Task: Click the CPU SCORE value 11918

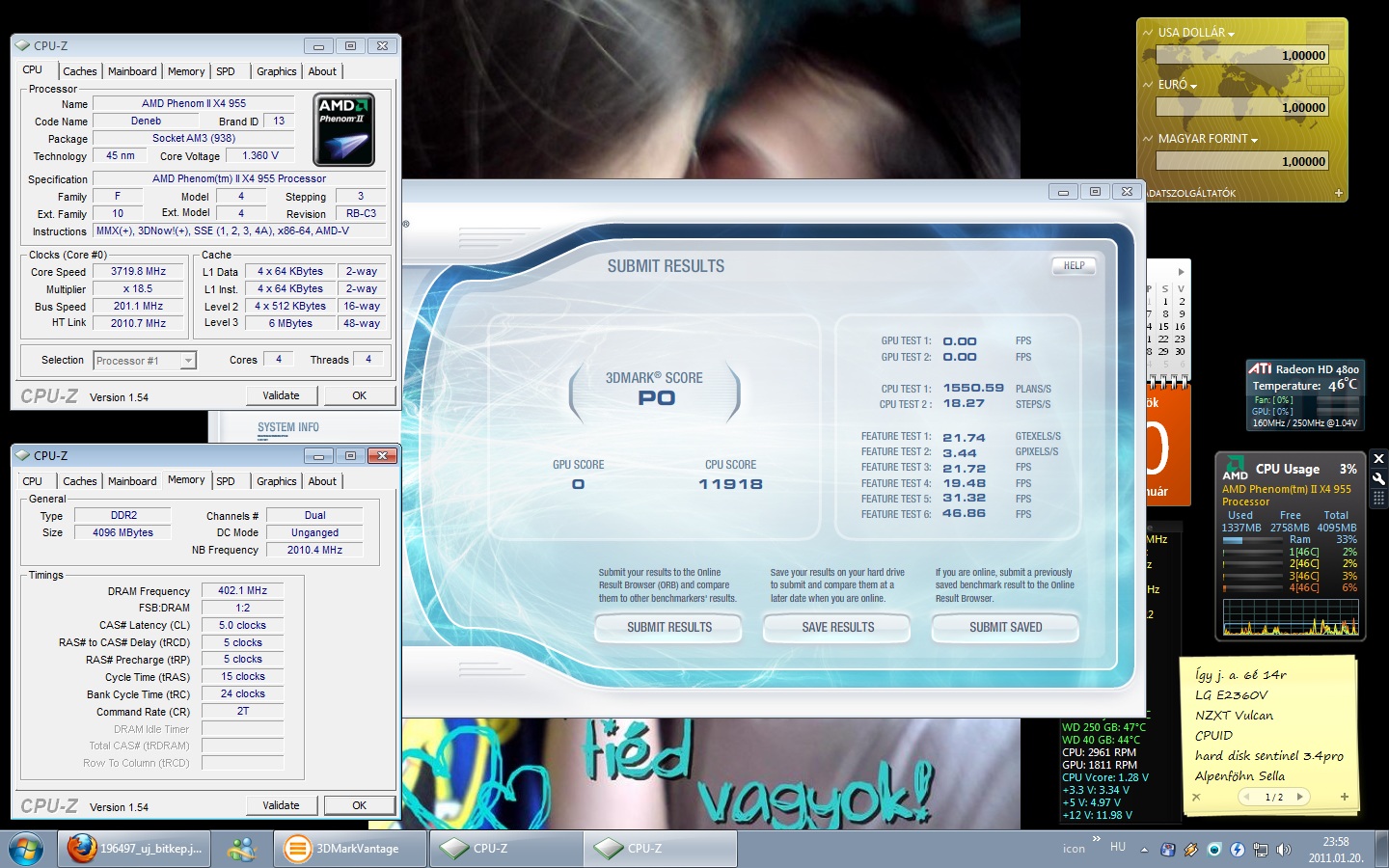Action: pos(730,484)
